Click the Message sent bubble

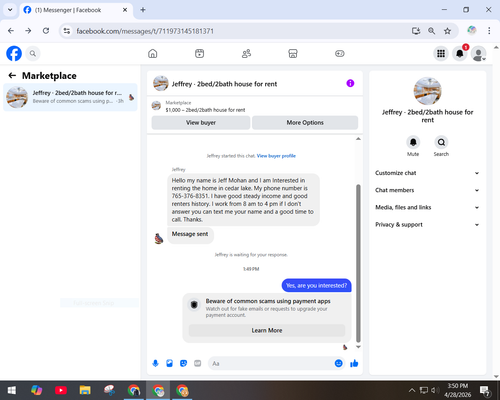click(190, 234)
